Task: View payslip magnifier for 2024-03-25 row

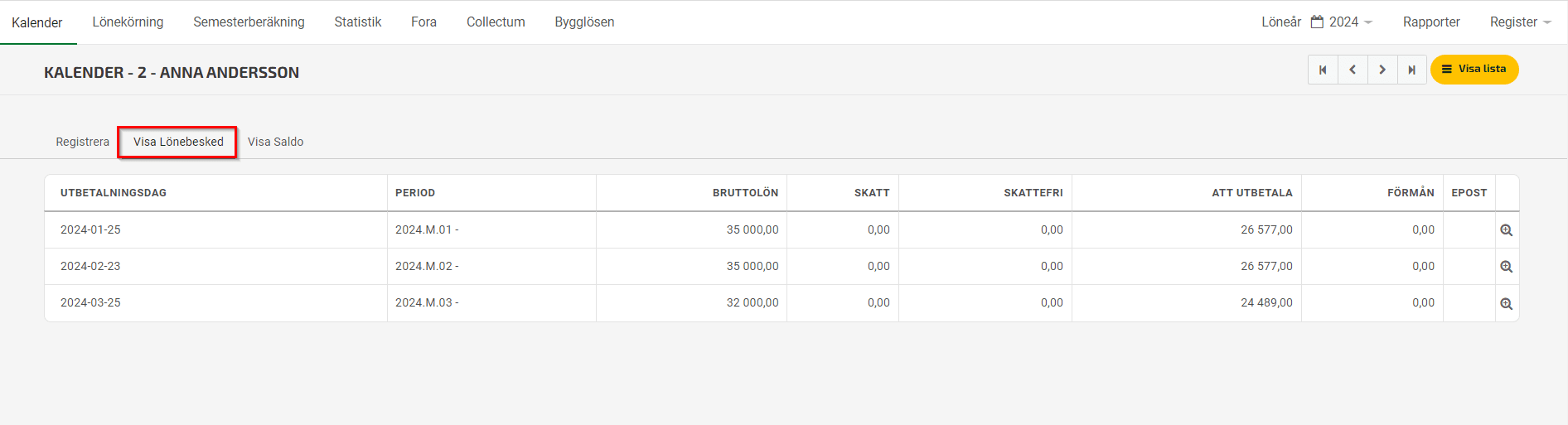Action: point(1506,304)
